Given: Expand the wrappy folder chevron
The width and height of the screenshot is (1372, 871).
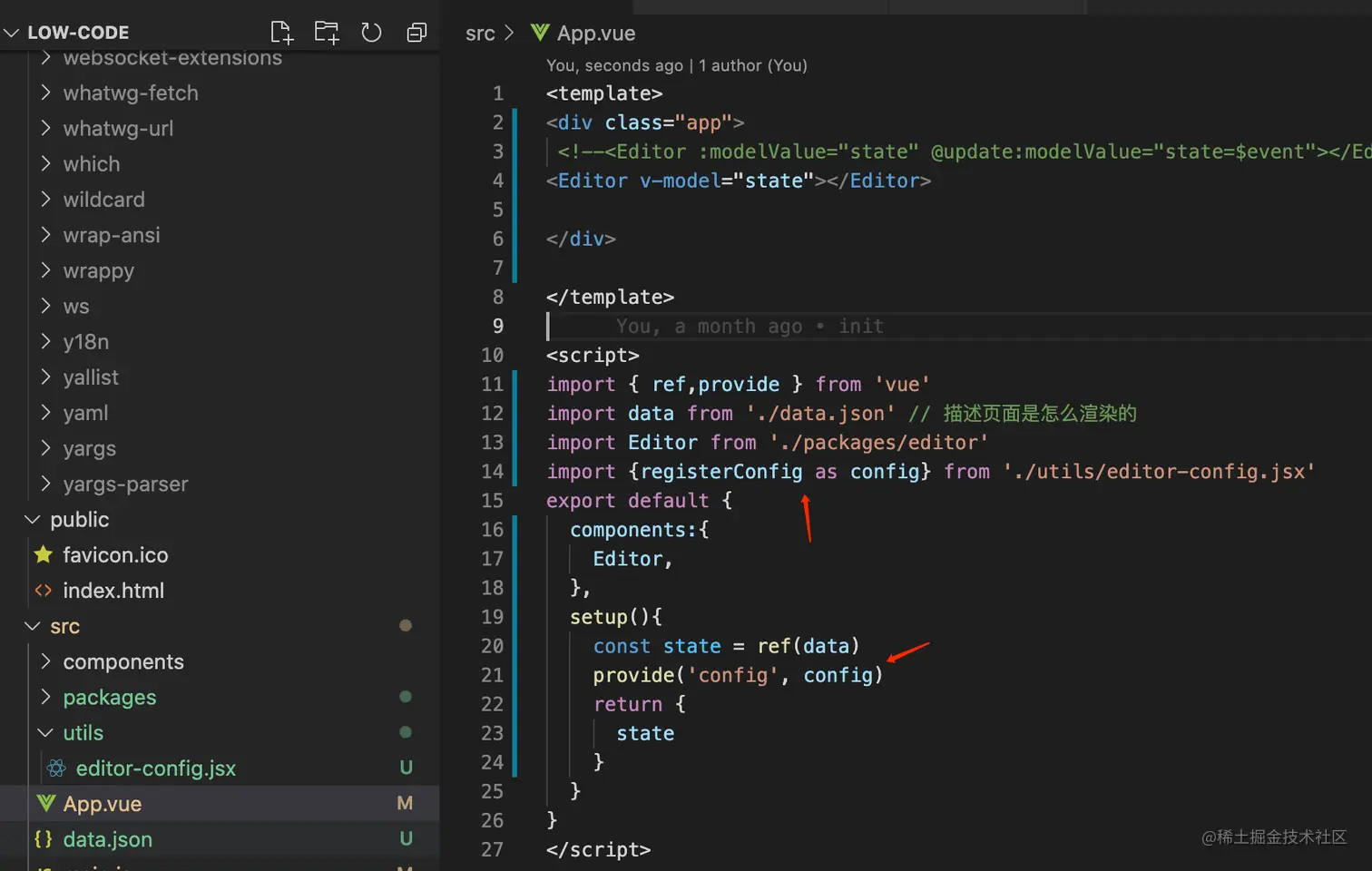Looking at the screenshot, I should pos(45,270).
